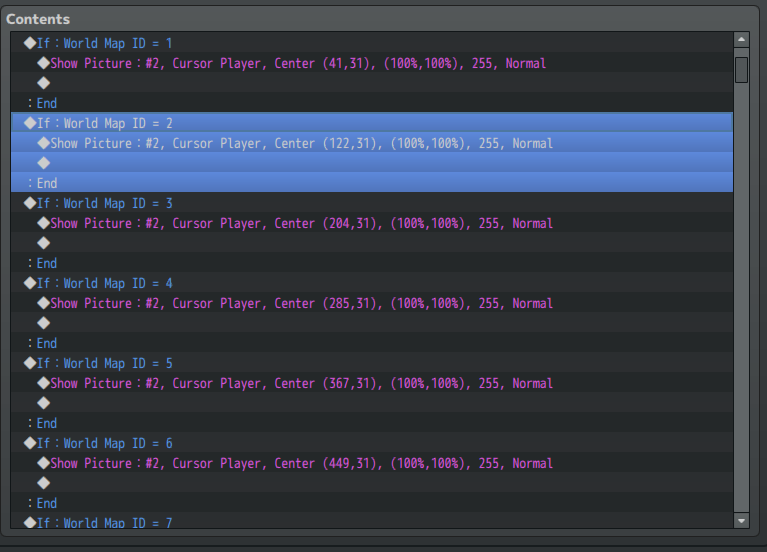Click the diamond marker before World Map ID = 5

[x=30, y=363]
